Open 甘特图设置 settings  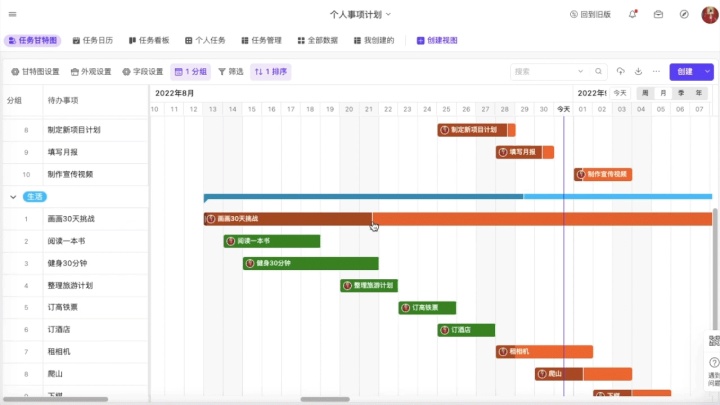coord(35,72)
